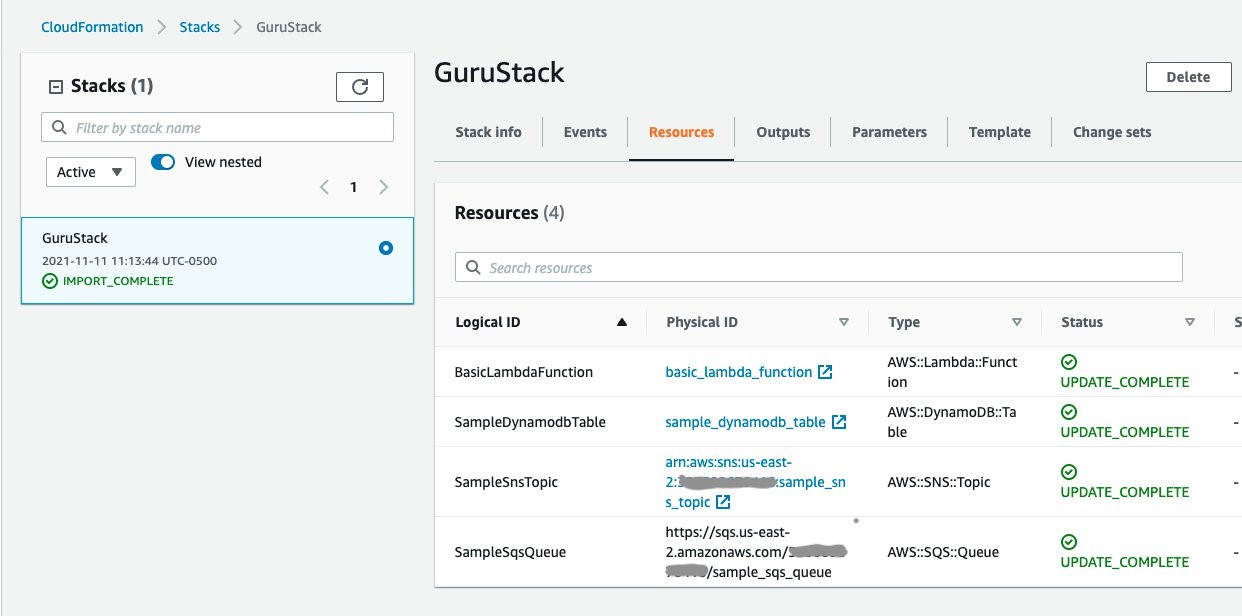The width and height of the screenshot is (1242, 616).
Task: Open external link icon for basic_lambda_function
Action: click(x=825, y=372)
